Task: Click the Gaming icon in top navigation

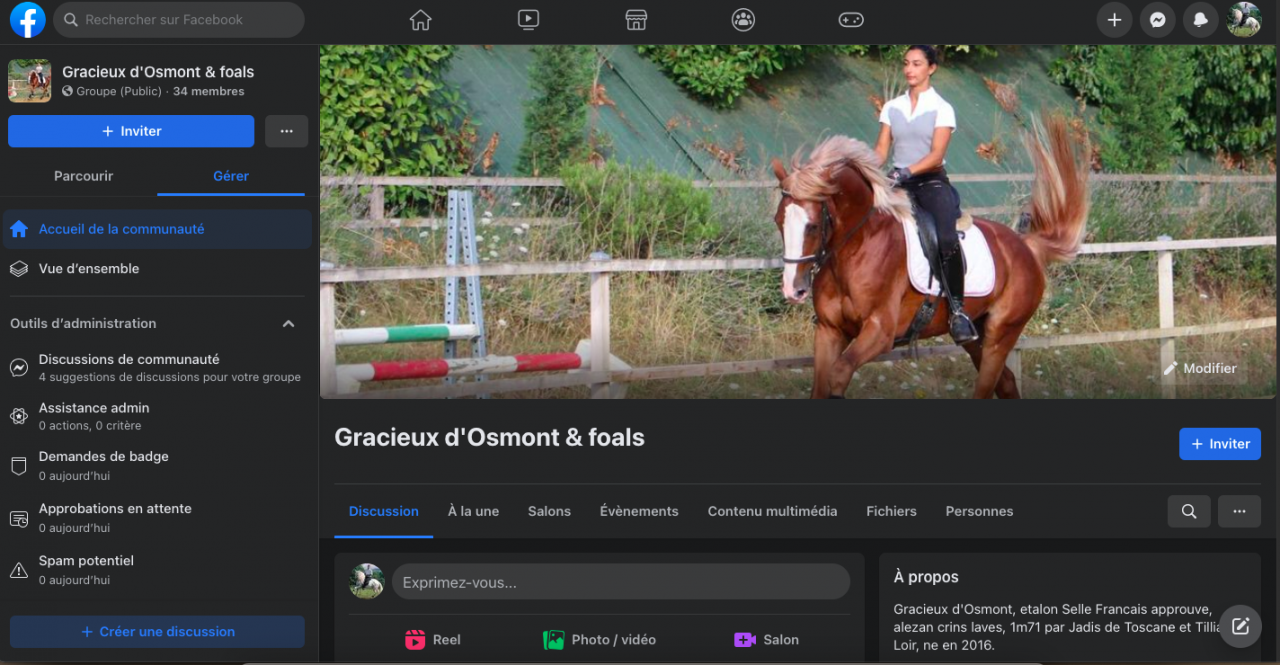Action: pos(851,19)
